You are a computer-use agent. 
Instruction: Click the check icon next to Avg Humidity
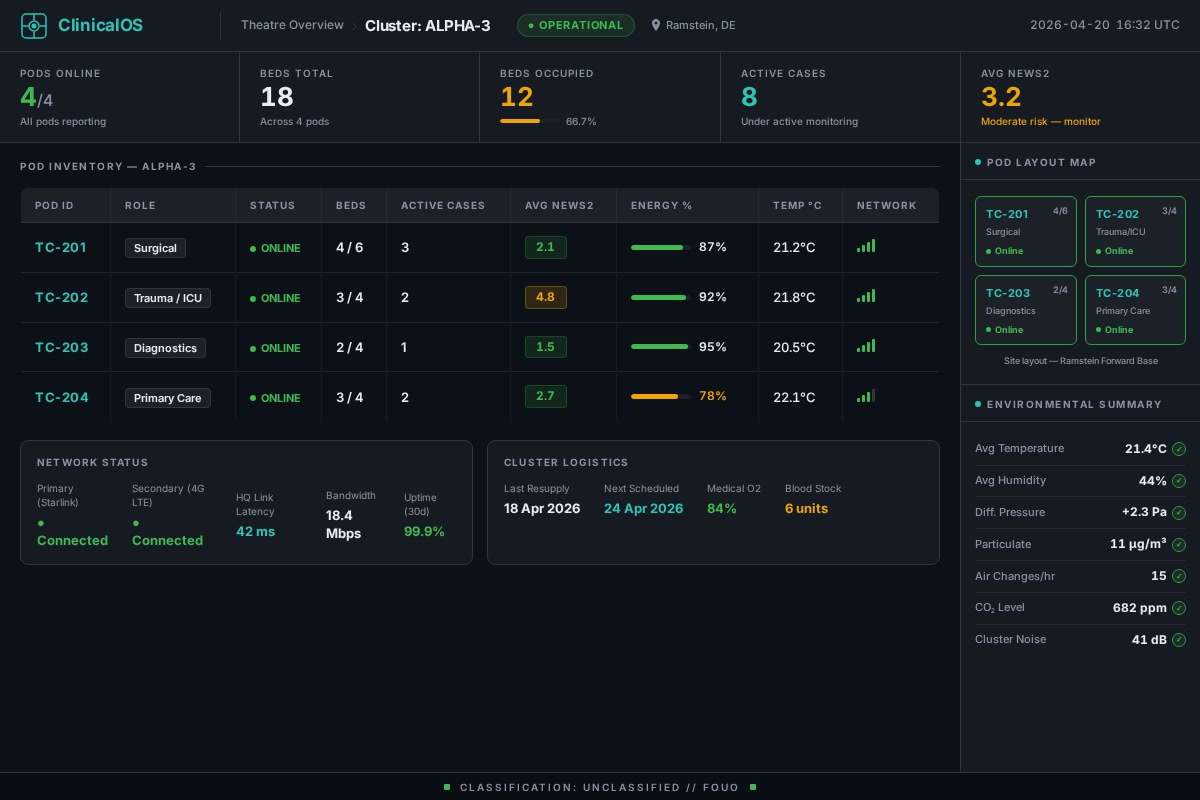tap(1179, 481)
